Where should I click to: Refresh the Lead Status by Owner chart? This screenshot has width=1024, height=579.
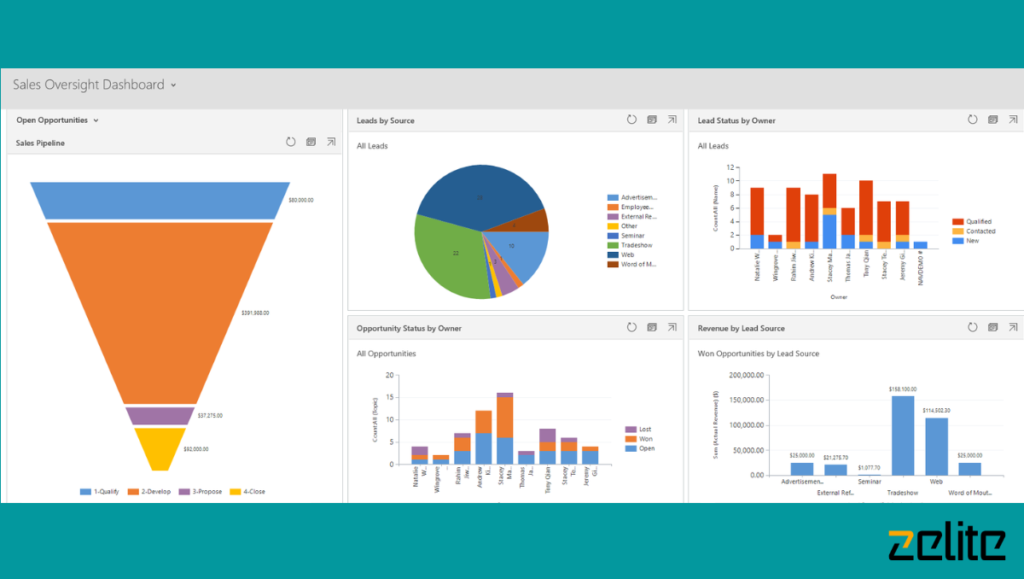[972, 118]
